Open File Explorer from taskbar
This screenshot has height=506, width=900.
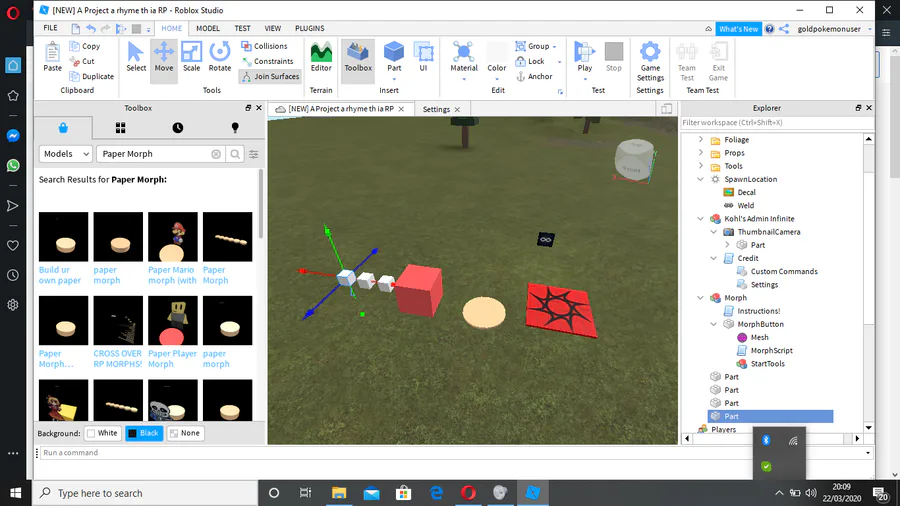(x=339, y=493)
